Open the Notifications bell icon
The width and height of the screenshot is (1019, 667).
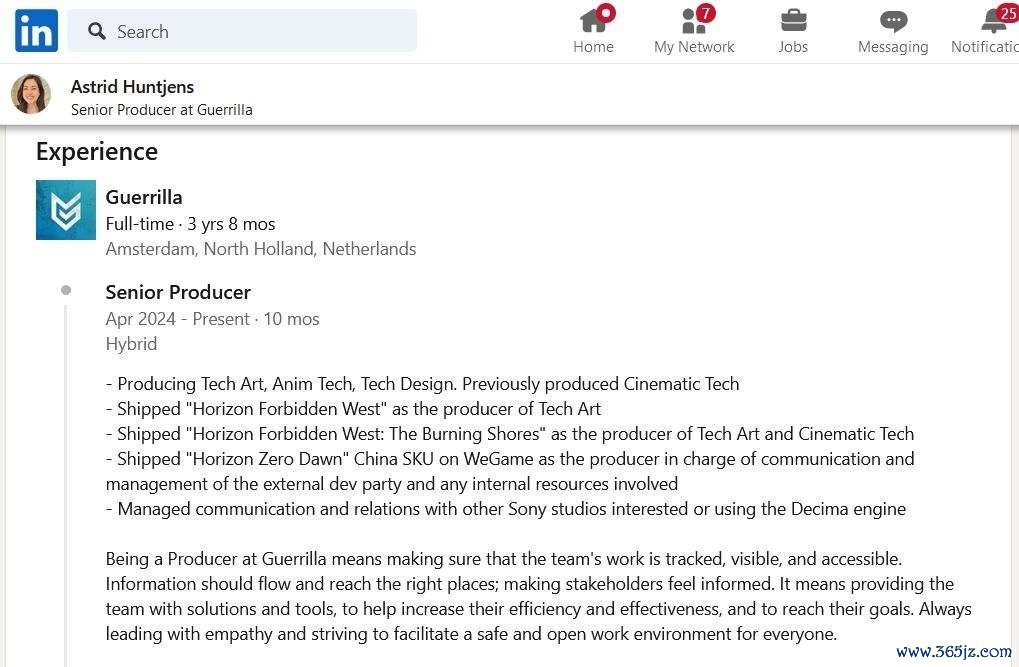[x=994, y=21]
